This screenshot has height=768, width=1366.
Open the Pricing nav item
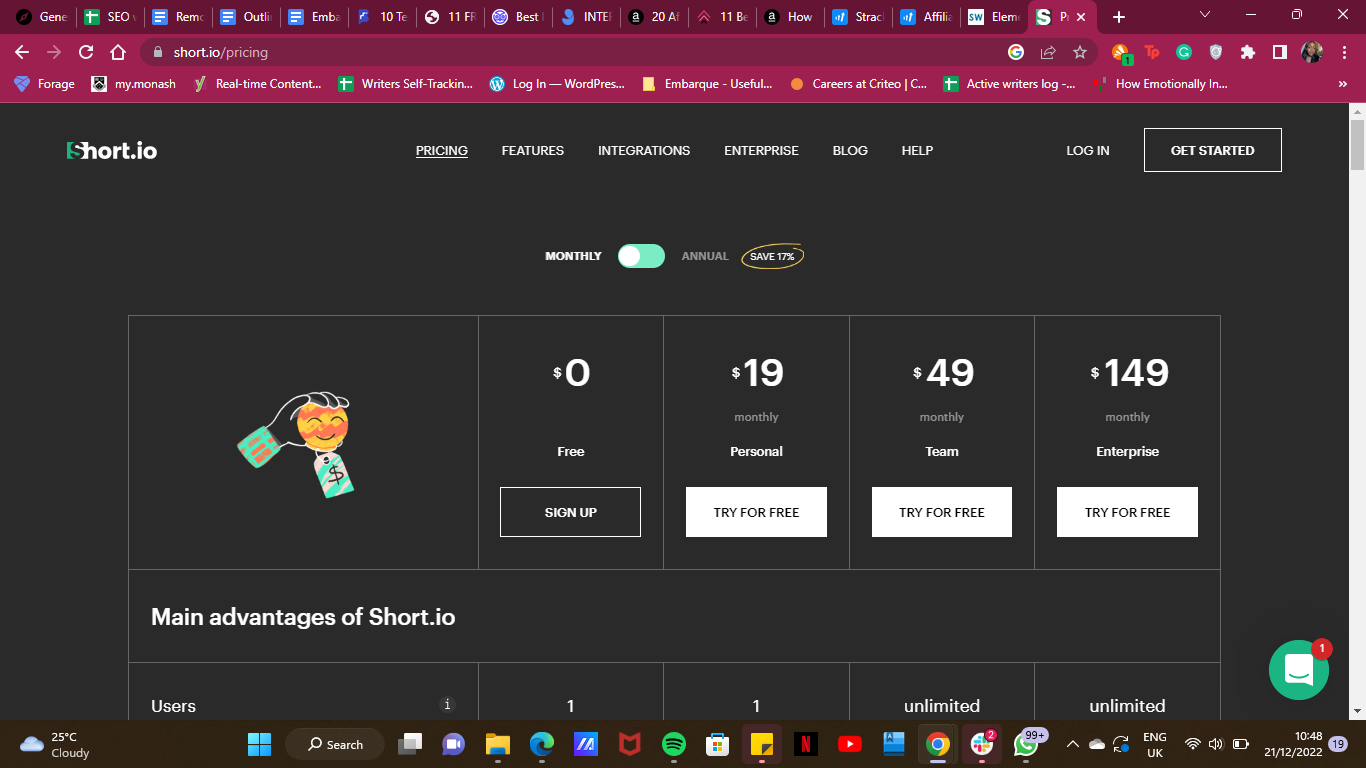pos(442,151)
